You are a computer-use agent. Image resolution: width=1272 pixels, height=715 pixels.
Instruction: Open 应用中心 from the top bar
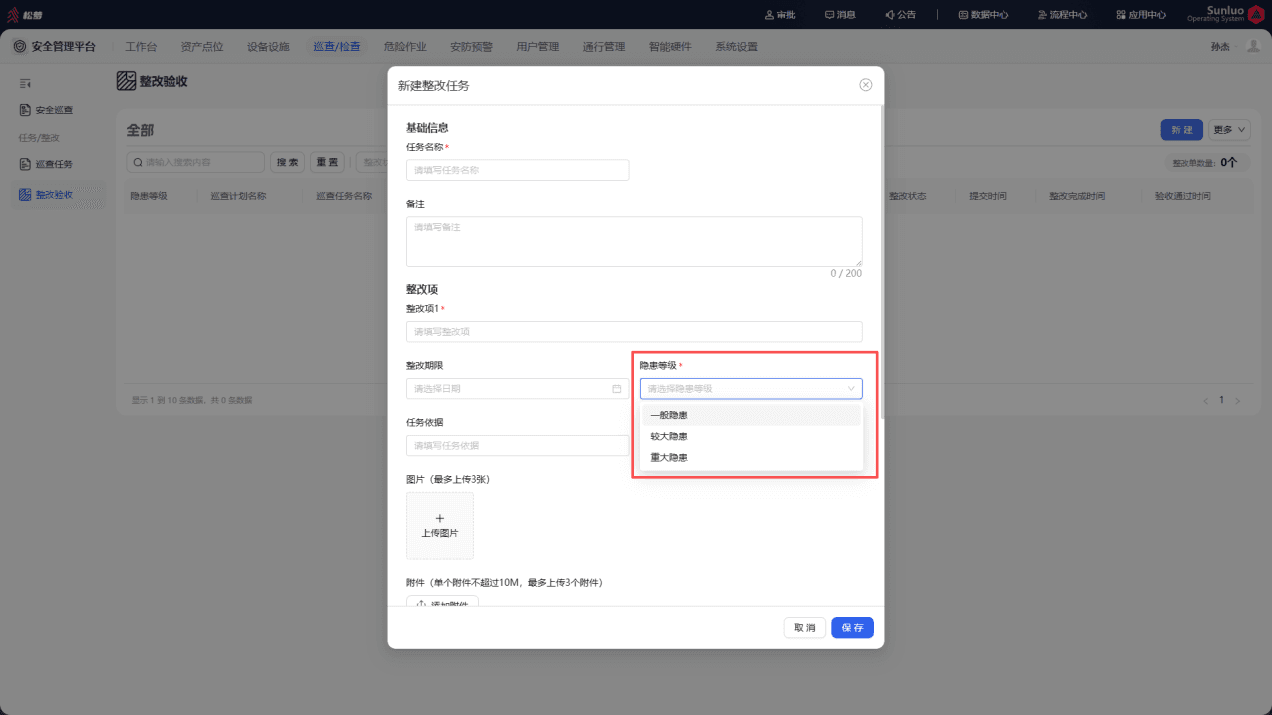coord(1141,15)
